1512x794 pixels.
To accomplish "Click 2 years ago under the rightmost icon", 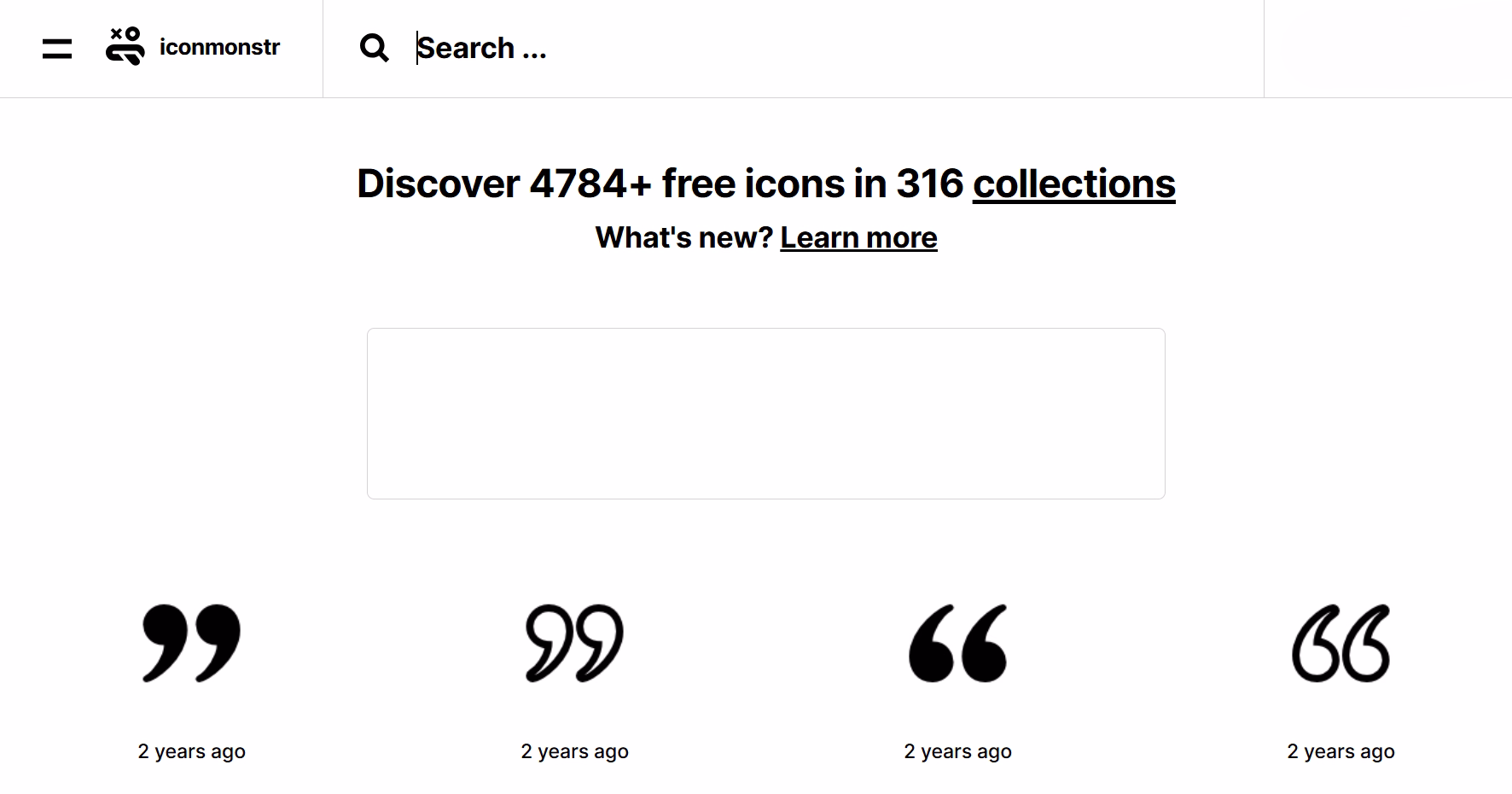I will point(1340,751).
